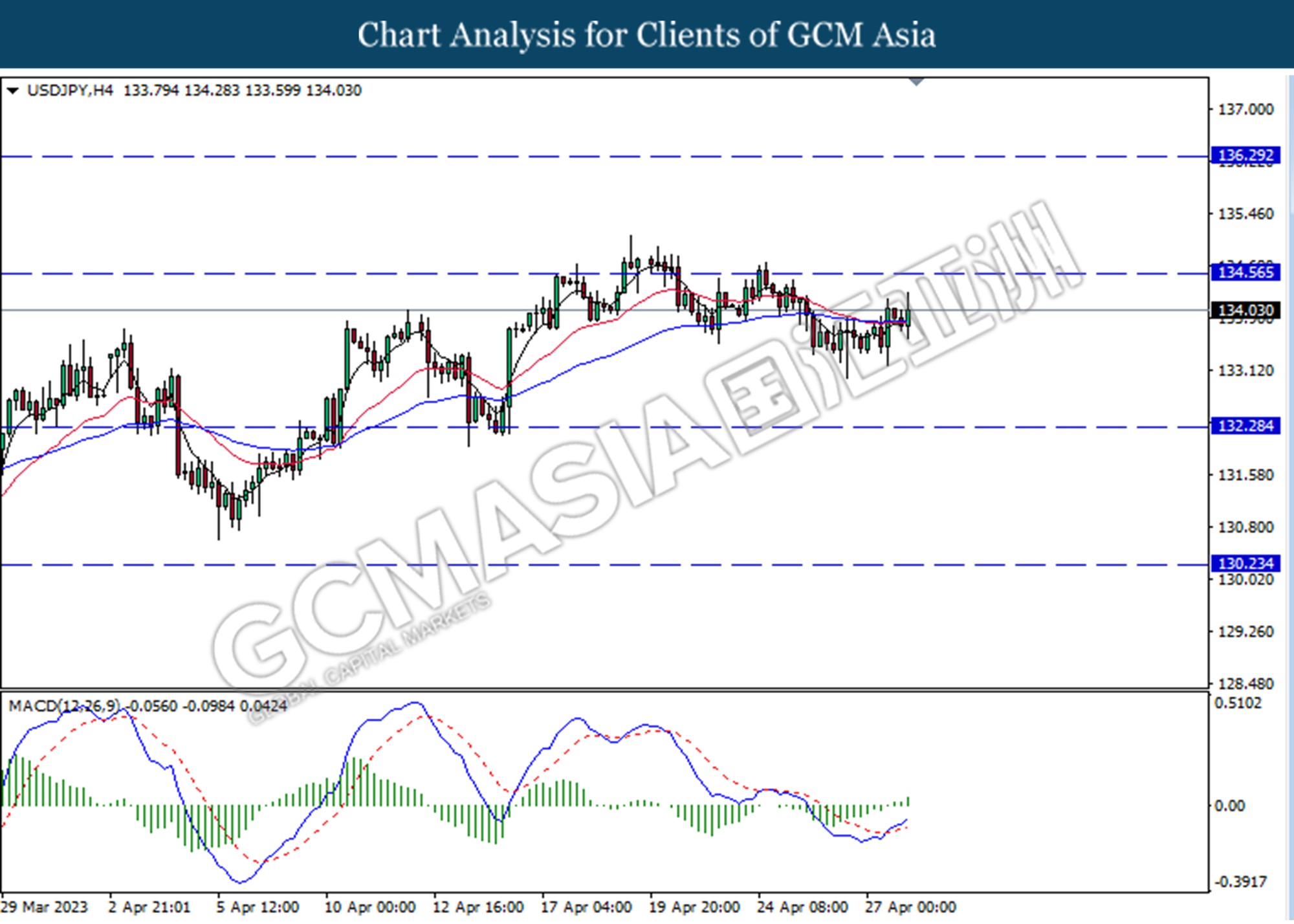1294x924 pixels.
Task: Click the 27 Apr 00:00 time label
Action: [910, 907]
